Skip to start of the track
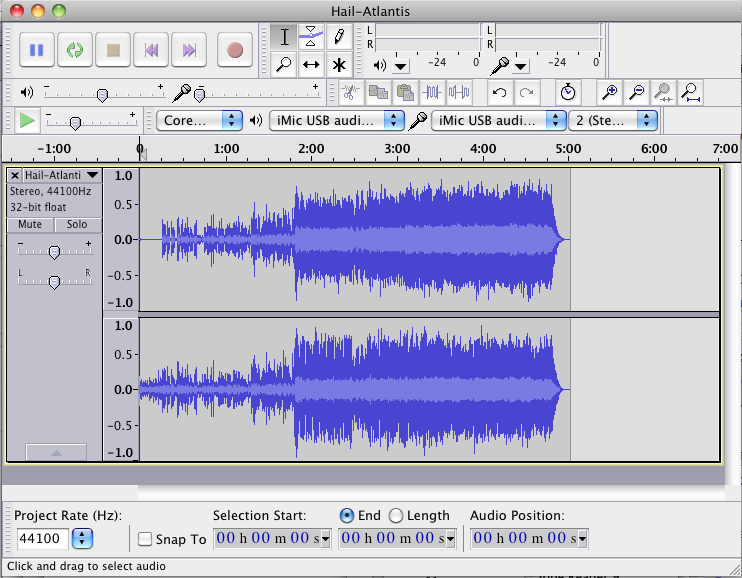Screen dimensions: 742x578 pos(151,50)
